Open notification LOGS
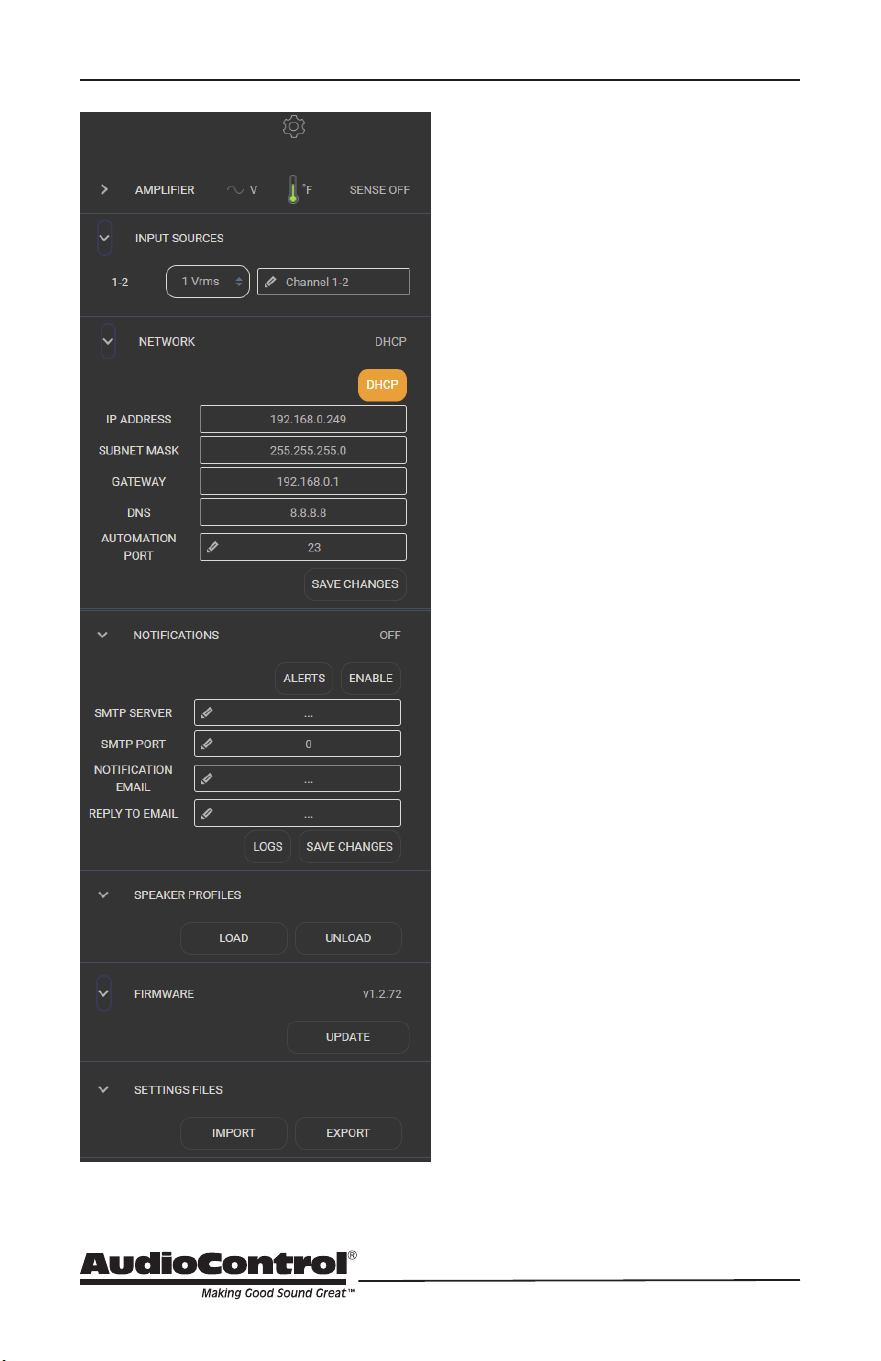The image size is (881, 1361). [x=267, y=846]
